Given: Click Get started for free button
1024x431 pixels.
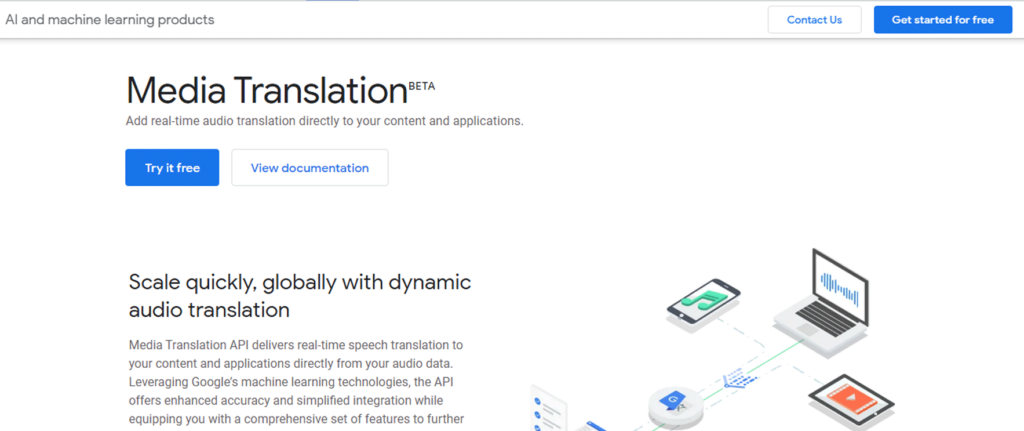Looking at the screenshot, I should point(943,20).
